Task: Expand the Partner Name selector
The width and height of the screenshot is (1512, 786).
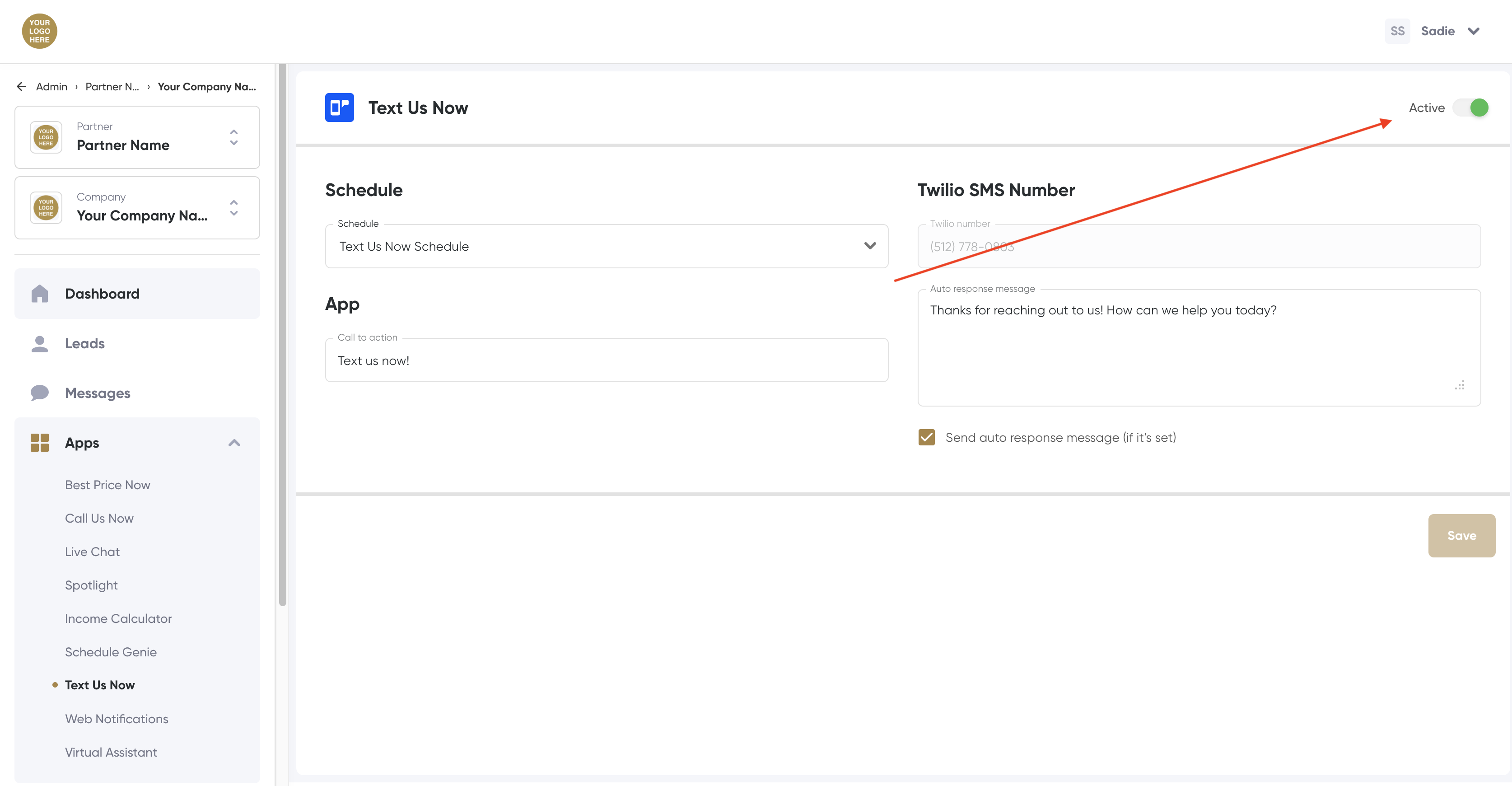Action: click(233, 137)
